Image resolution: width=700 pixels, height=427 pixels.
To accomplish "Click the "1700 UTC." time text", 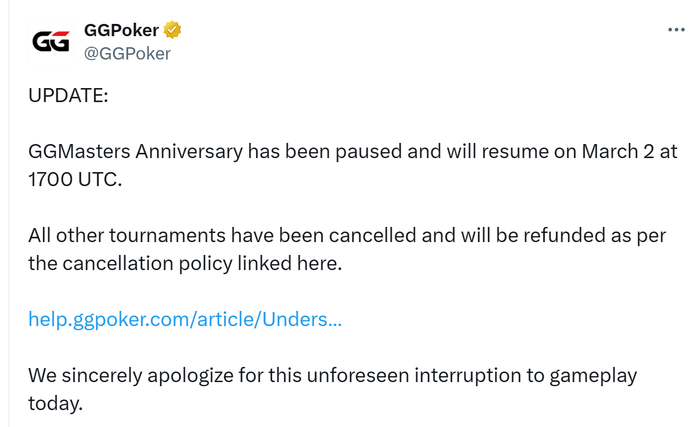I will (x=75, y=179).
